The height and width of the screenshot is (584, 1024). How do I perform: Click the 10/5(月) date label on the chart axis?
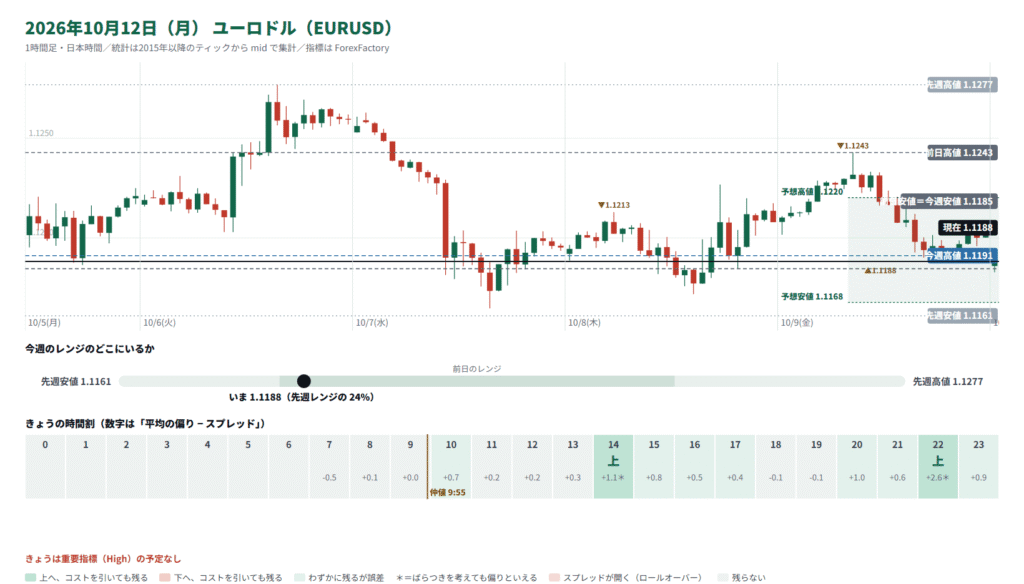tap(44, 323)
